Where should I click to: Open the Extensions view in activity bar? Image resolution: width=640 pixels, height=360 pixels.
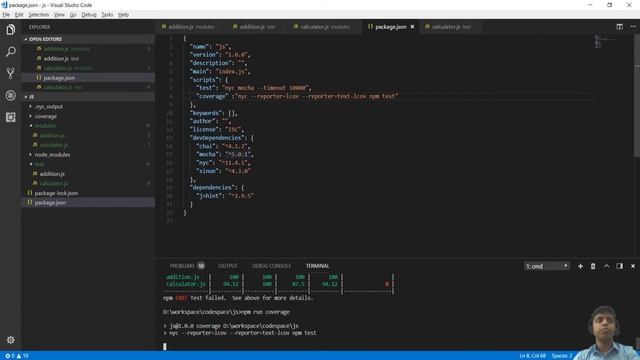pyautogui.click(x=11, y=118)
